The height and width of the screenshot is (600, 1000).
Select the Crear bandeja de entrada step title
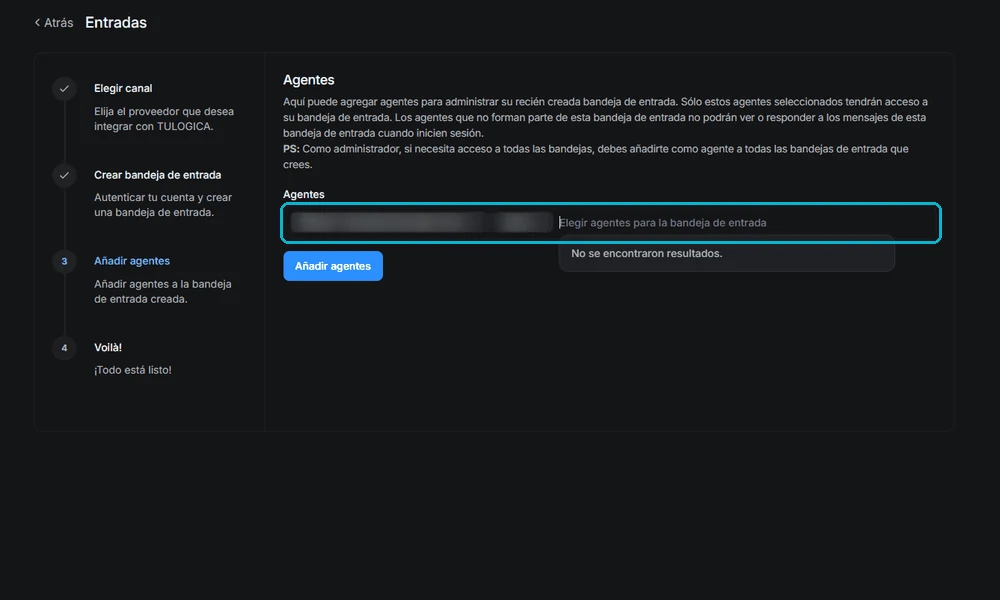point(158,175)
